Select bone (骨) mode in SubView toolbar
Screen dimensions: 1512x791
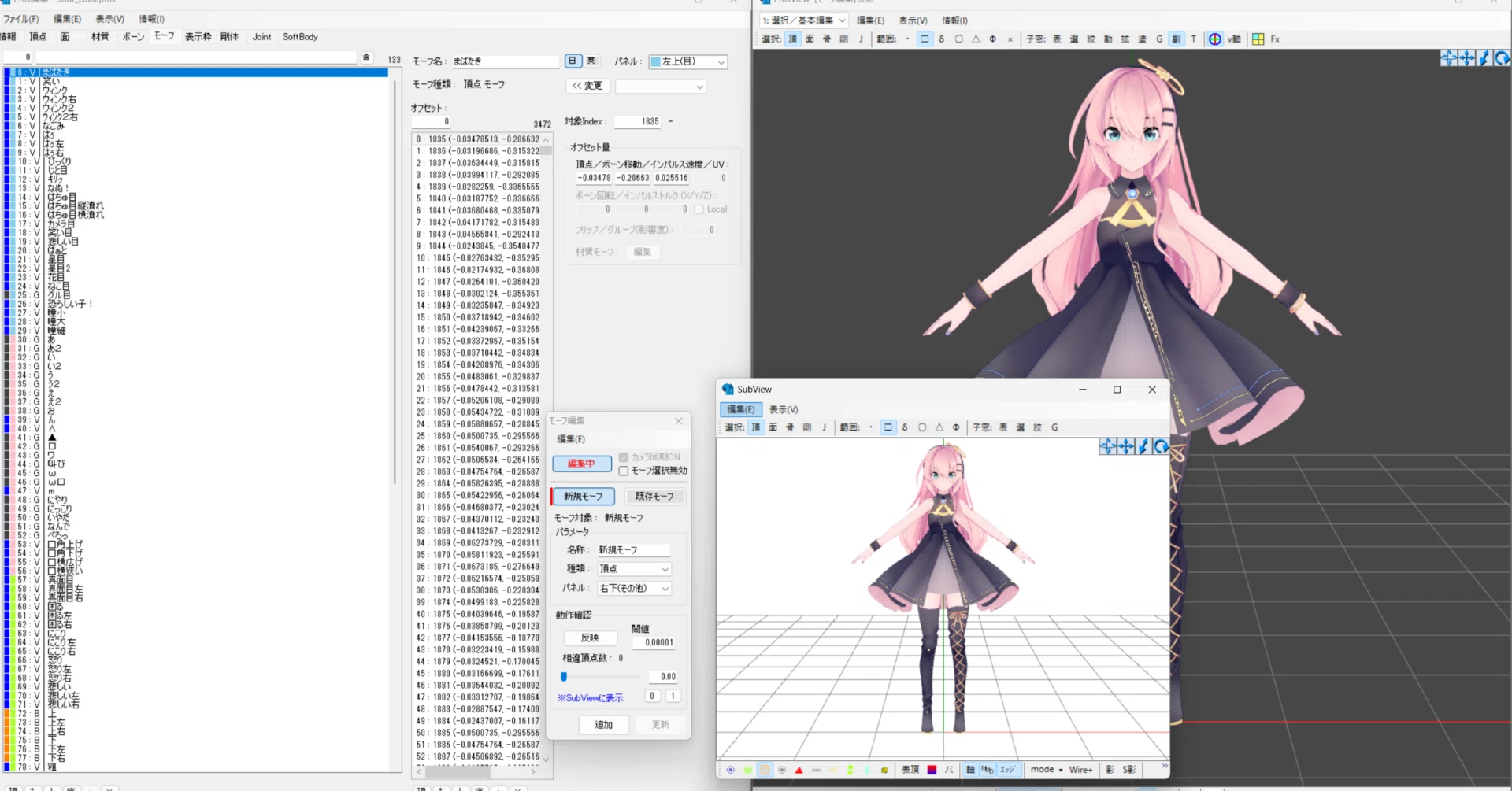[x=790, y=427]
